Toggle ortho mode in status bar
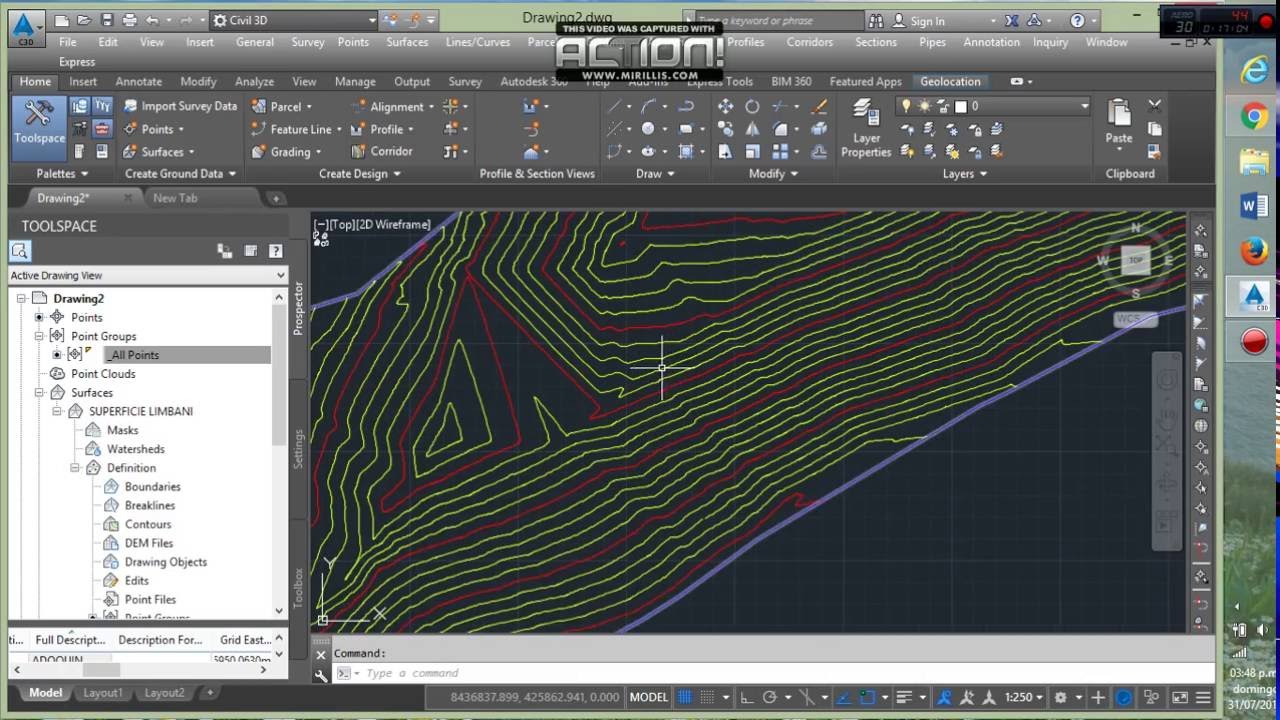 [x=746, y=698]
